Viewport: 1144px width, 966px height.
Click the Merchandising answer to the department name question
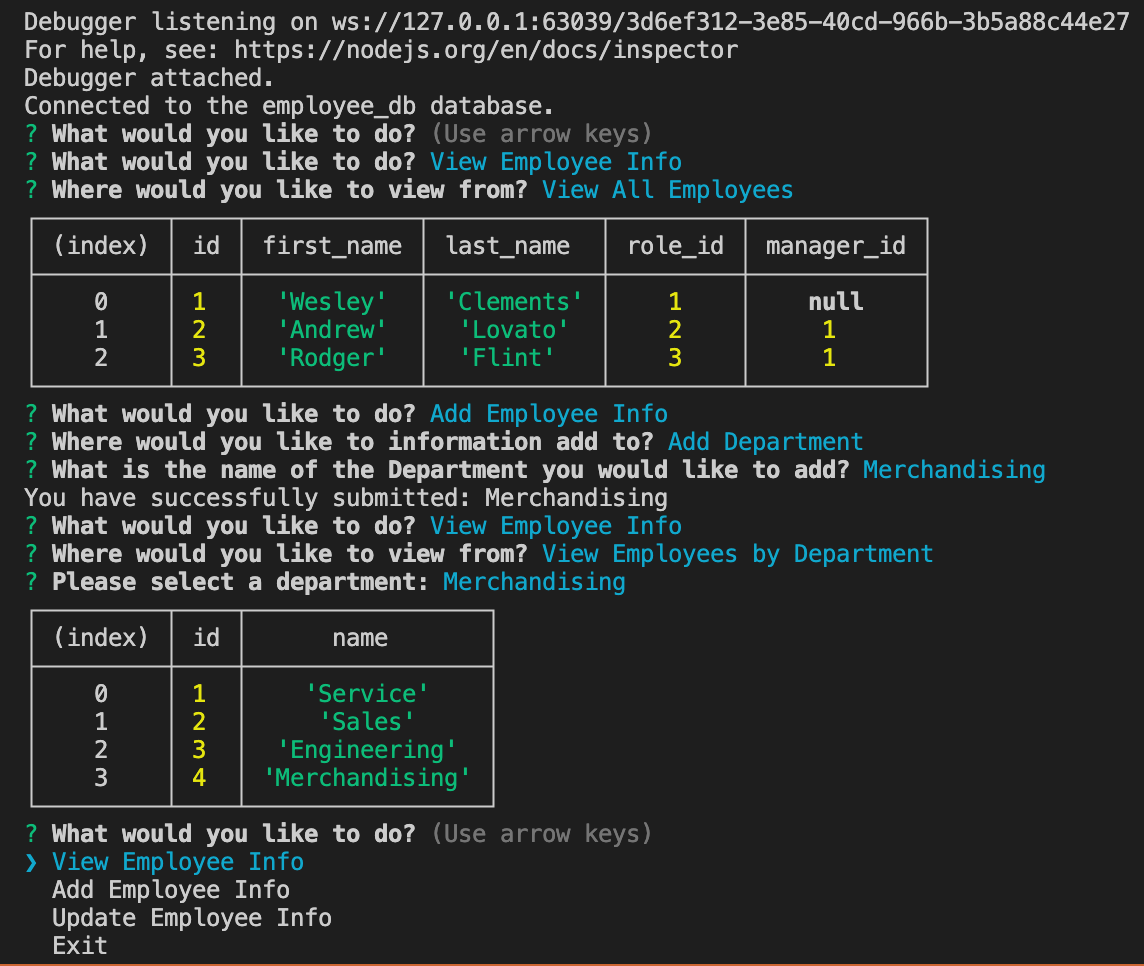[x=954, y=470]
